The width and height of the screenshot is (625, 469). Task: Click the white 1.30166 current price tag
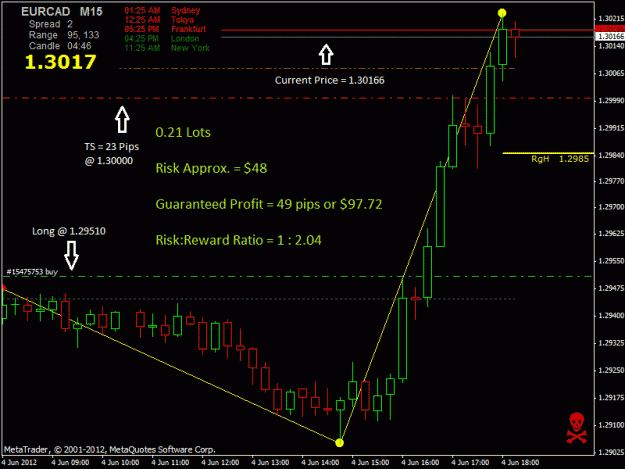(610, 36)
